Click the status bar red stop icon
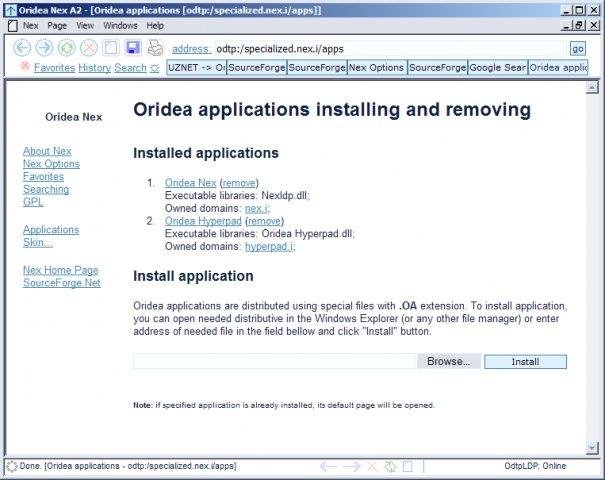The height and width of the screenshot is (480, 605). 372,466
